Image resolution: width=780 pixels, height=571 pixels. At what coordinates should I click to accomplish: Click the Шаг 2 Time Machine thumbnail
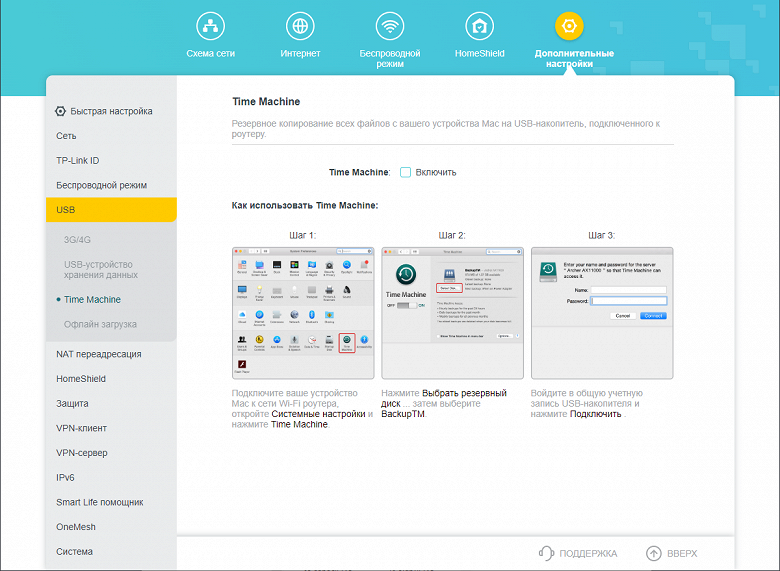pos(452,313)
